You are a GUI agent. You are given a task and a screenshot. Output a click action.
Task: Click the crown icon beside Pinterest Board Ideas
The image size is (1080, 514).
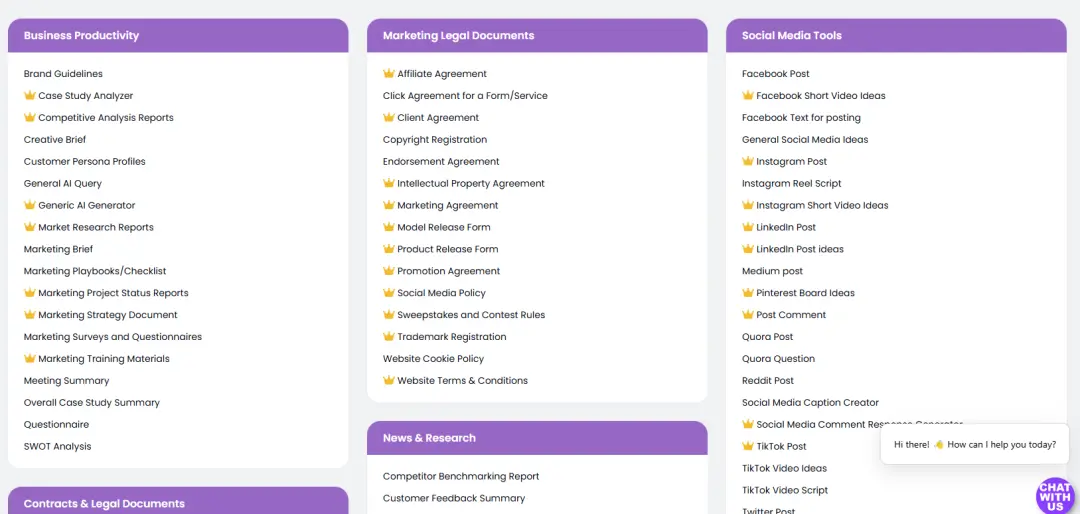click(x=748, y=293)
